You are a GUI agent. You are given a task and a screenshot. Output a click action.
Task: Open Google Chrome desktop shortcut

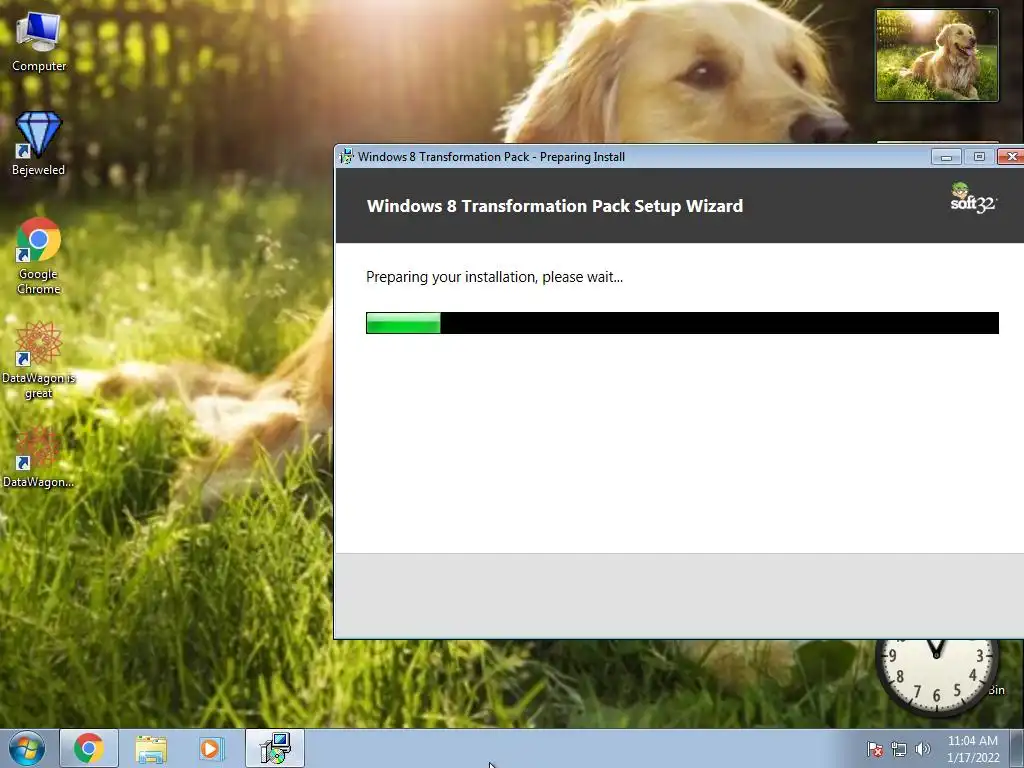[39, 256]
